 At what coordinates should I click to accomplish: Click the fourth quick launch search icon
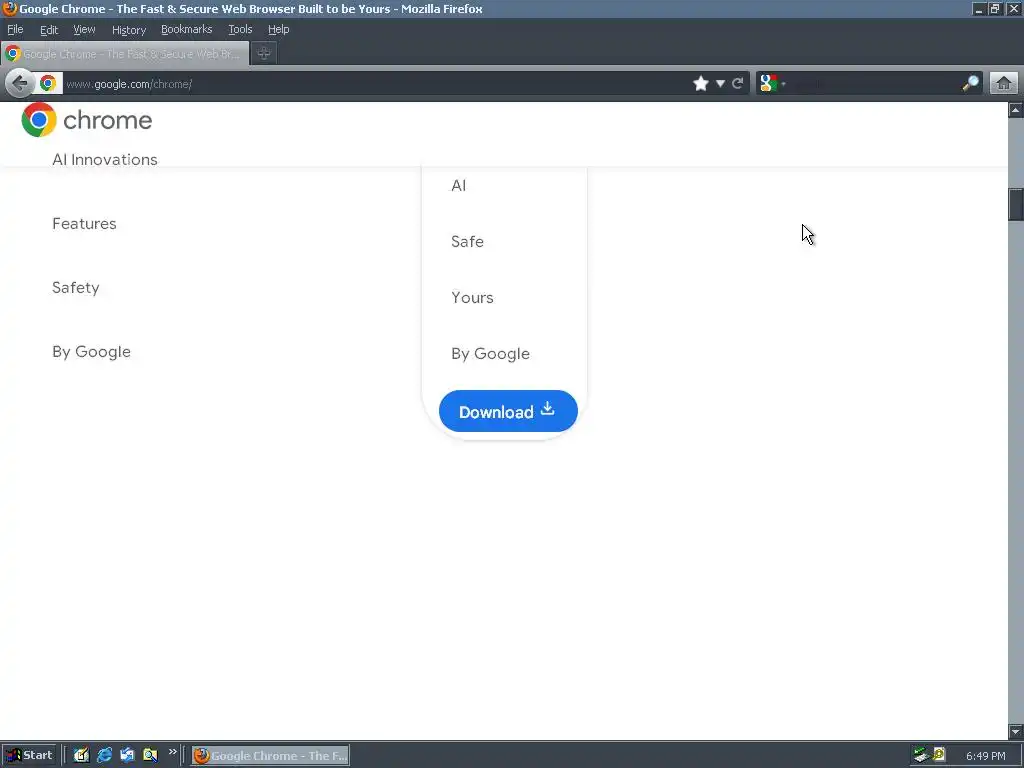click(150, 756)
